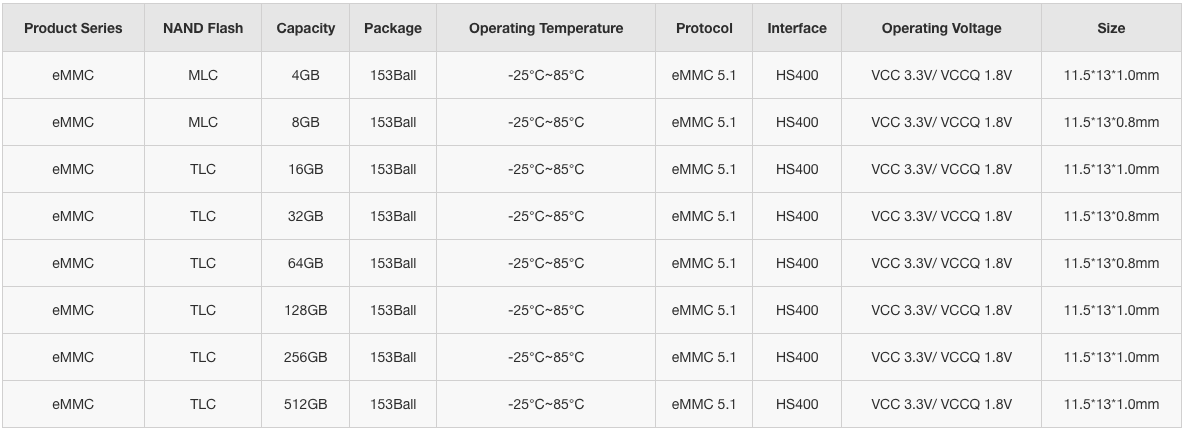Click MLC in the 4GB row

[203, 76]
